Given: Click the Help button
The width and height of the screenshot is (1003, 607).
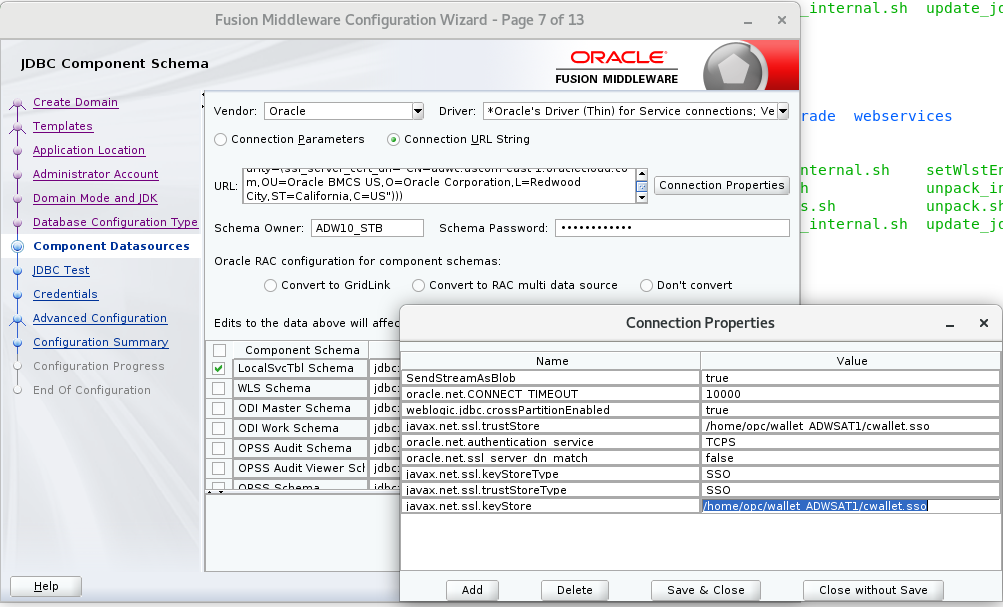Looking at the screenshot, I should click(46, 587).
